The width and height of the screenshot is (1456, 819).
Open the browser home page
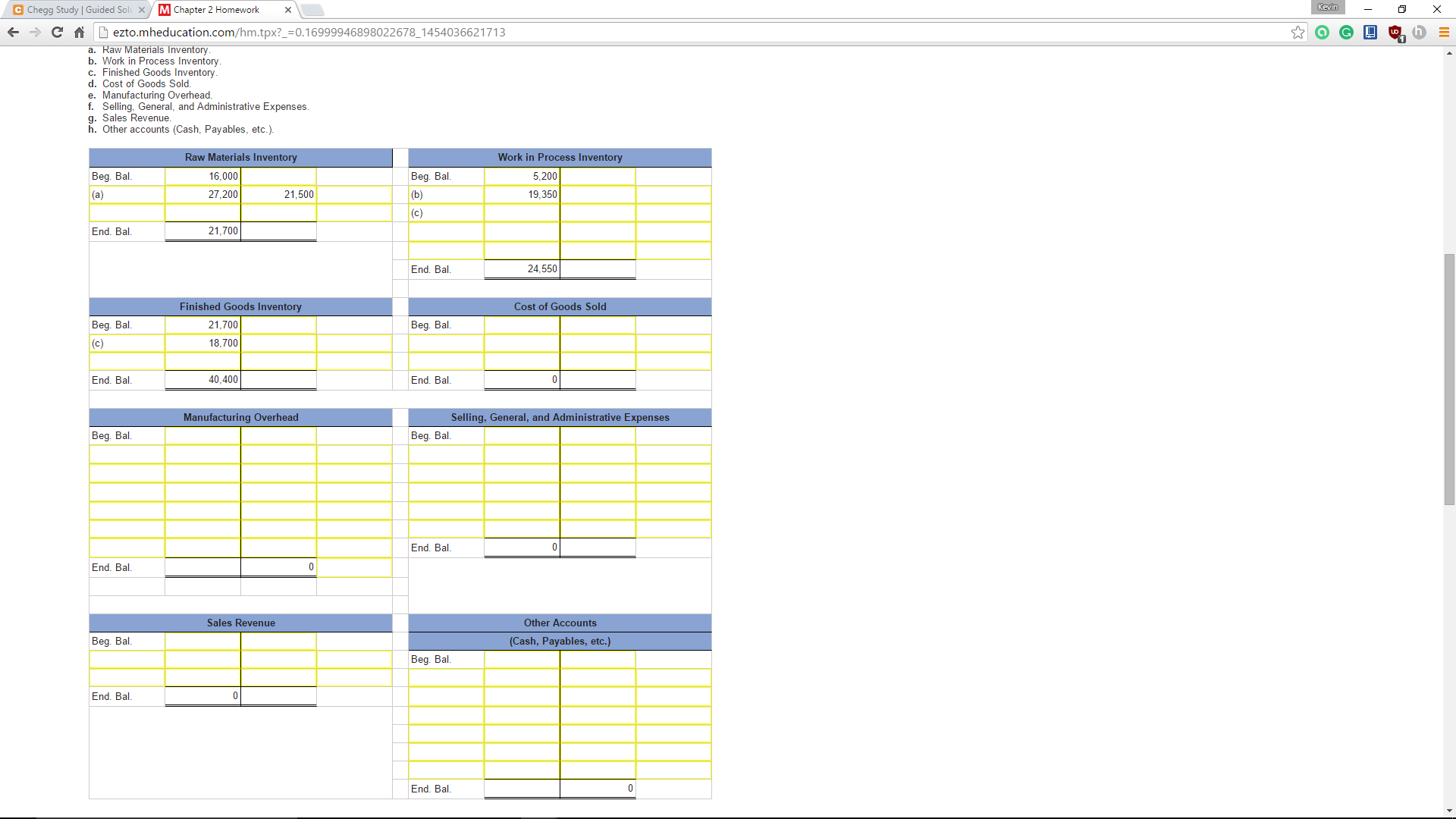pos(79,32)
